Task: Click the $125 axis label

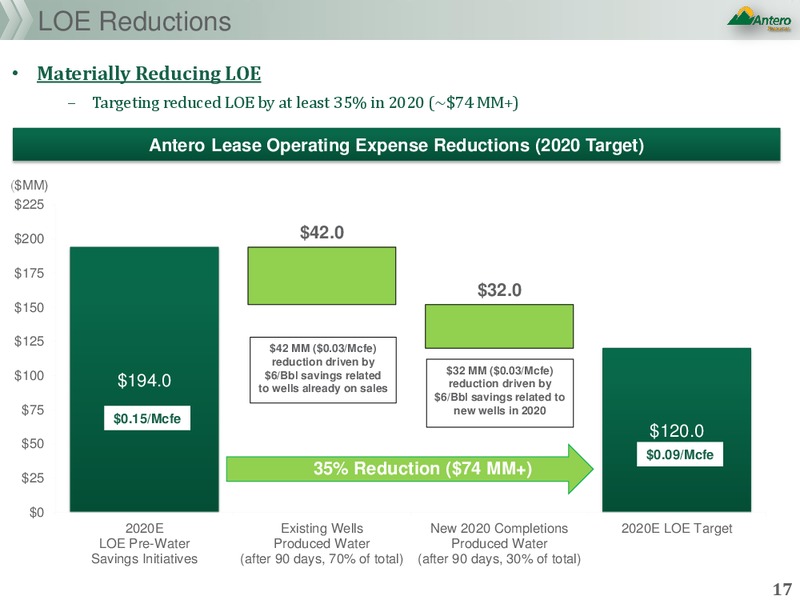Action: point(29,341)
